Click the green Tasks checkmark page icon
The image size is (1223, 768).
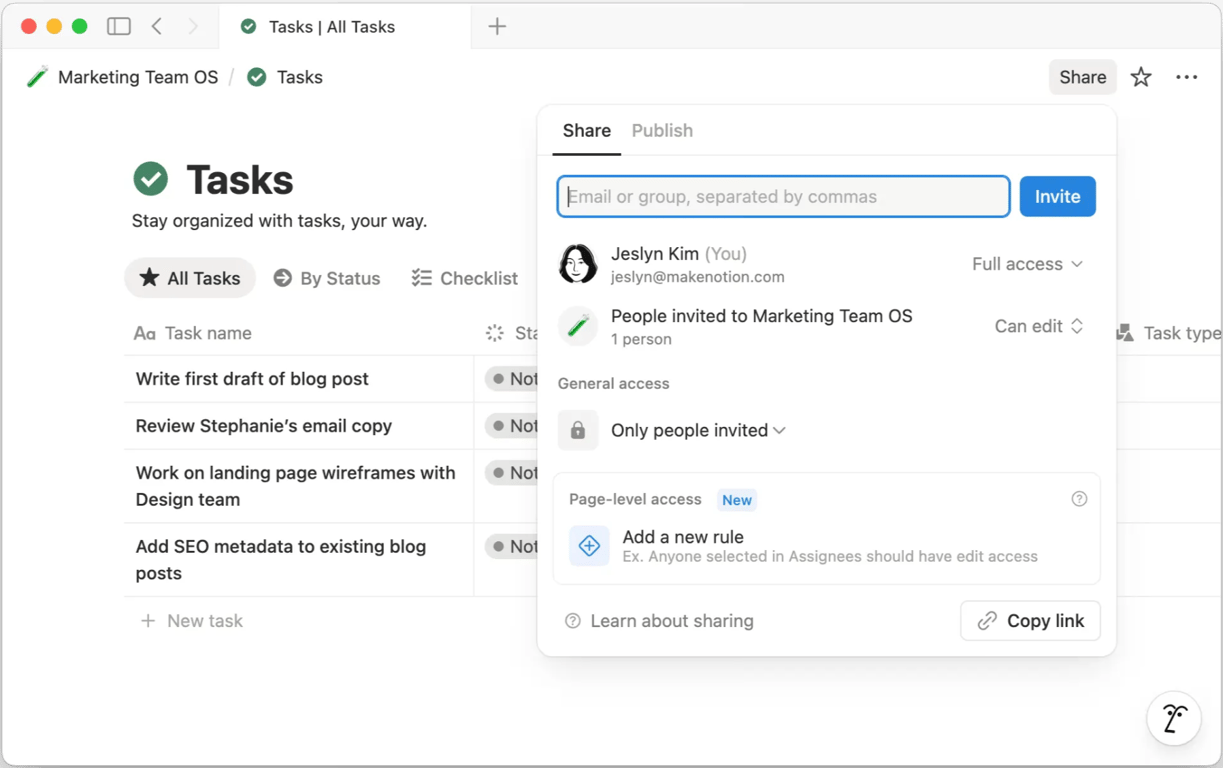click(151, 180)
